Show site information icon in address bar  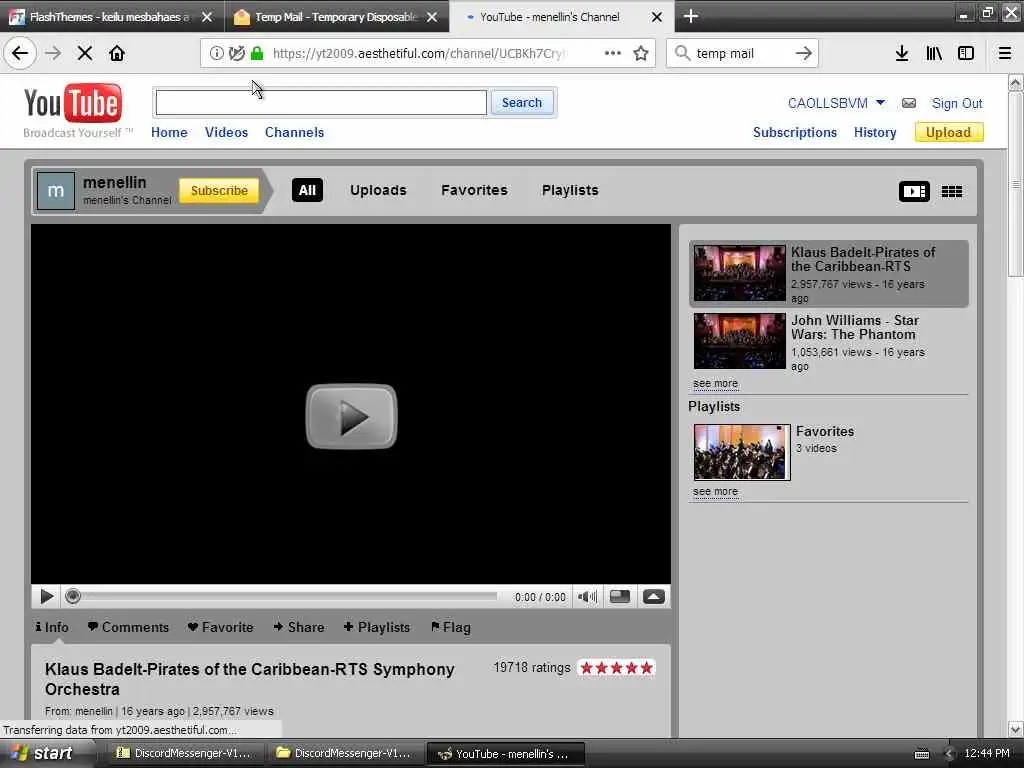[216, 53]
